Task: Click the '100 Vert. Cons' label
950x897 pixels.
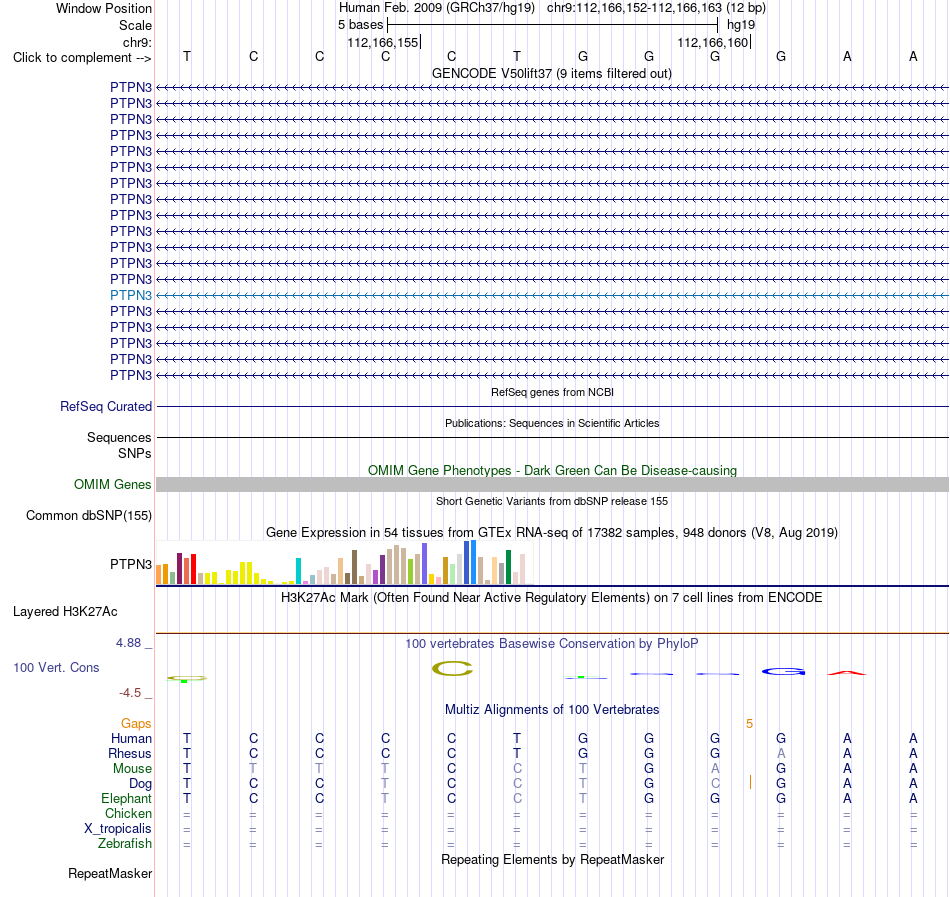Action: [x=56, y=667]
